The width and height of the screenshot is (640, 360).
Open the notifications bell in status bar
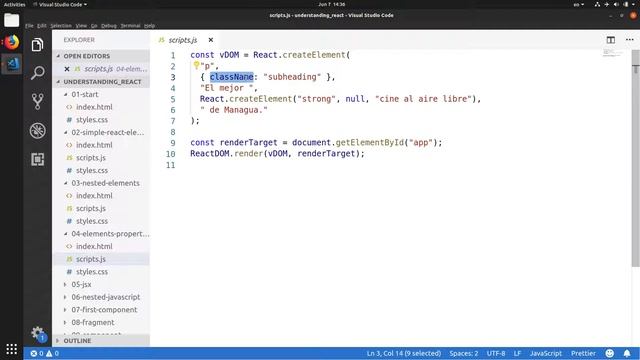coord(627,353)
